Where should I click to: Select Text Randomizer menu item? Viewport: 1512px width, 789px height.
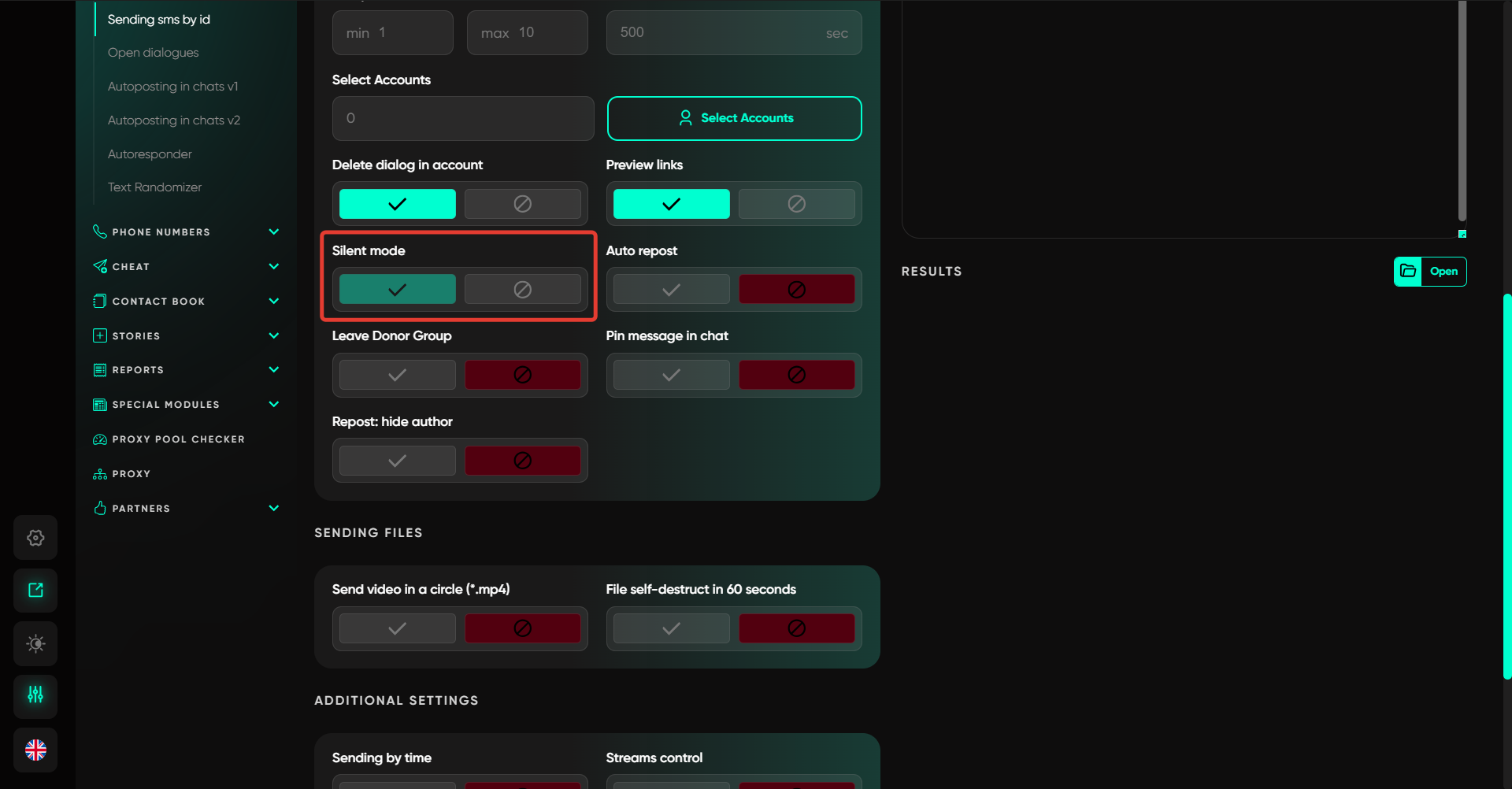[154, 187]
